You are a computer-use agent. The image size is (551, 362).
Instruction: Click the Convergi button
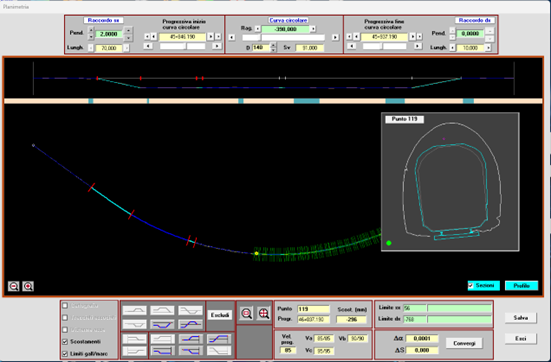(x=464, y=343)
